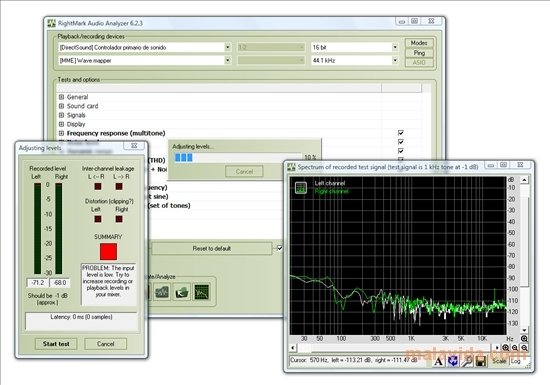Viewport: 550px width, 385px height.
Task: Open the Scale Log dropdown in the spectrum window
Action: point(519,361)
